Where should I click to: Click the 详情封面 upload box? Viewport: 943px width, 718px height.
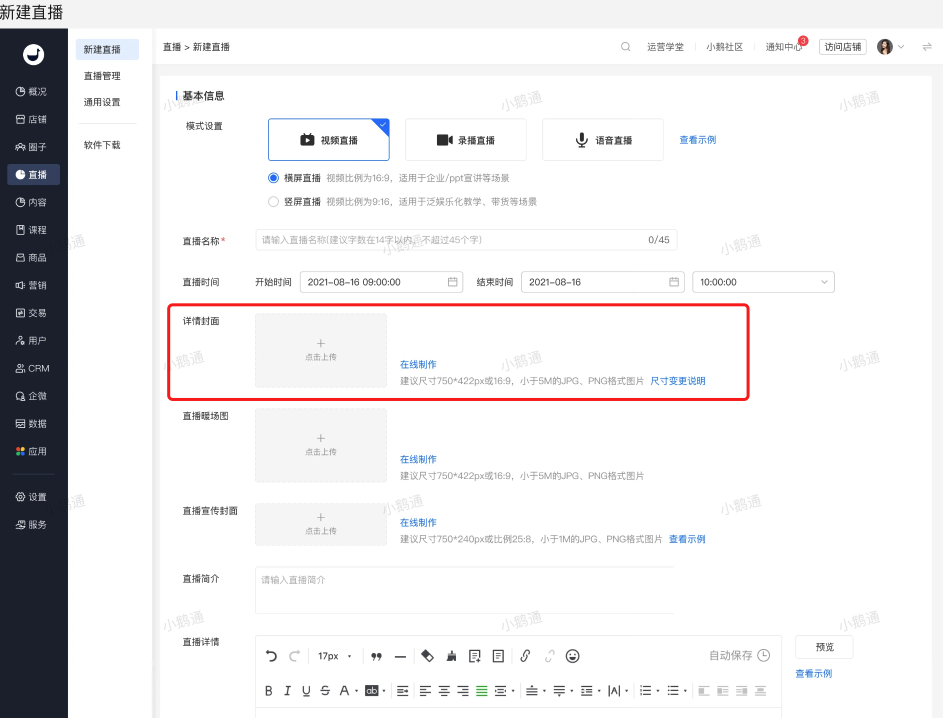[x=321, y=351]
